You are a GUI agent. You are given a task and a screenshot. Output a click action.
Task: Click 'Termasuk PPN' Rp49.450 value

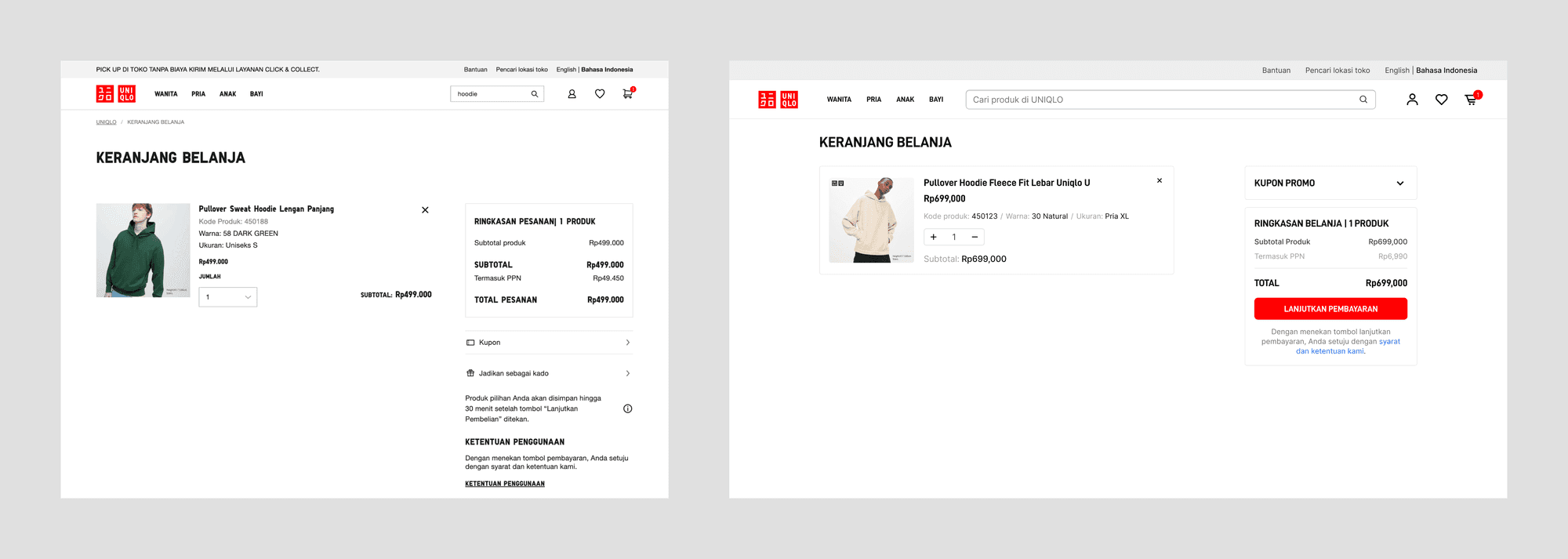pyautogui.click(x=608, y=278)
